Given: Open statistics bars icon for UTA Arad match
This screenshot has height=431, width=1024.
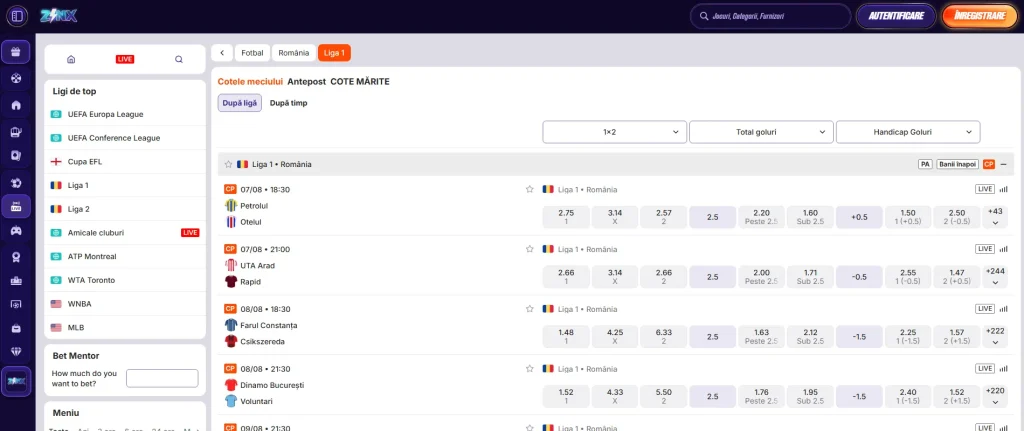Looking at the screenshot, I should click(x=1003, y=249).
